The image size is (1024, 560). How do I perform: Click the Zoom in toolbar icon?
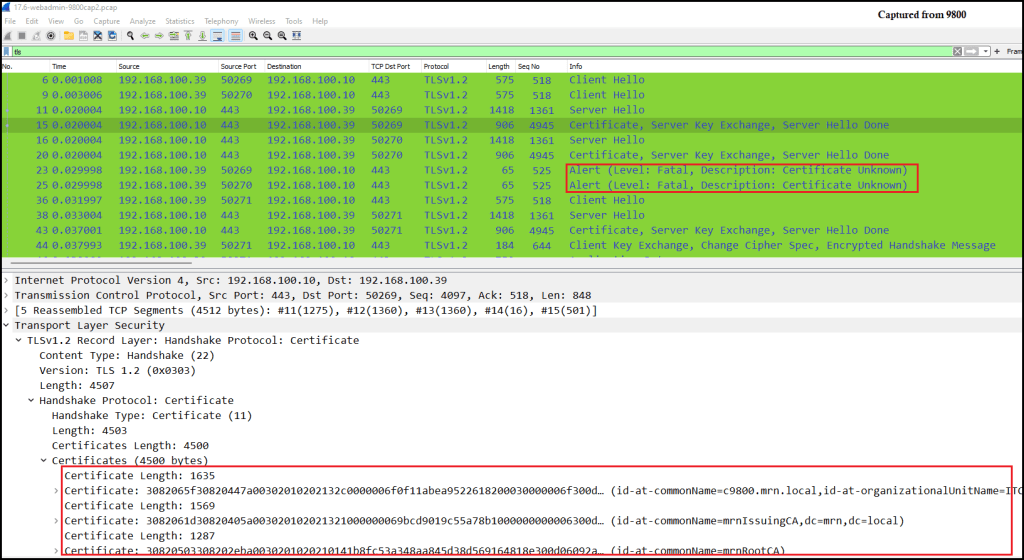click(253, 36)
